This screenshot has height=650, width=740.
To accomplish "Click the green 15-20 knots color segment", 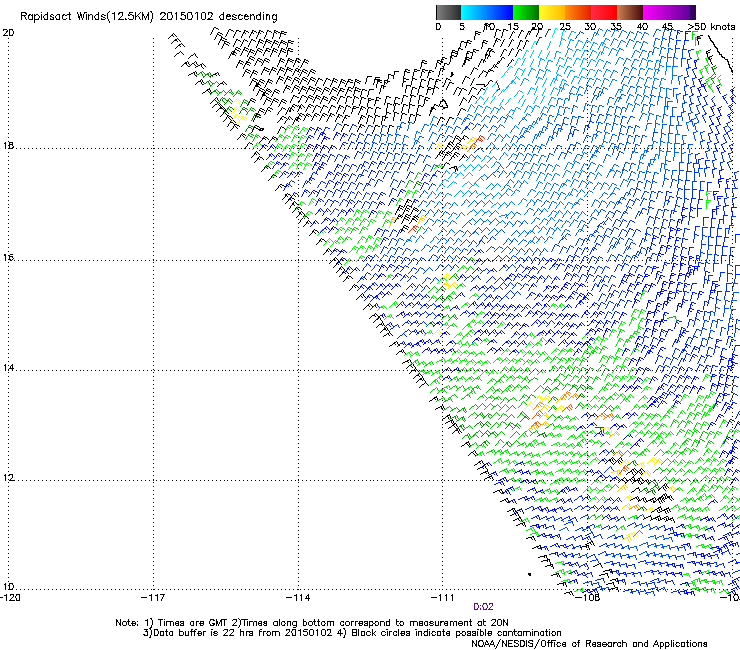I will (x=526, y=12).
